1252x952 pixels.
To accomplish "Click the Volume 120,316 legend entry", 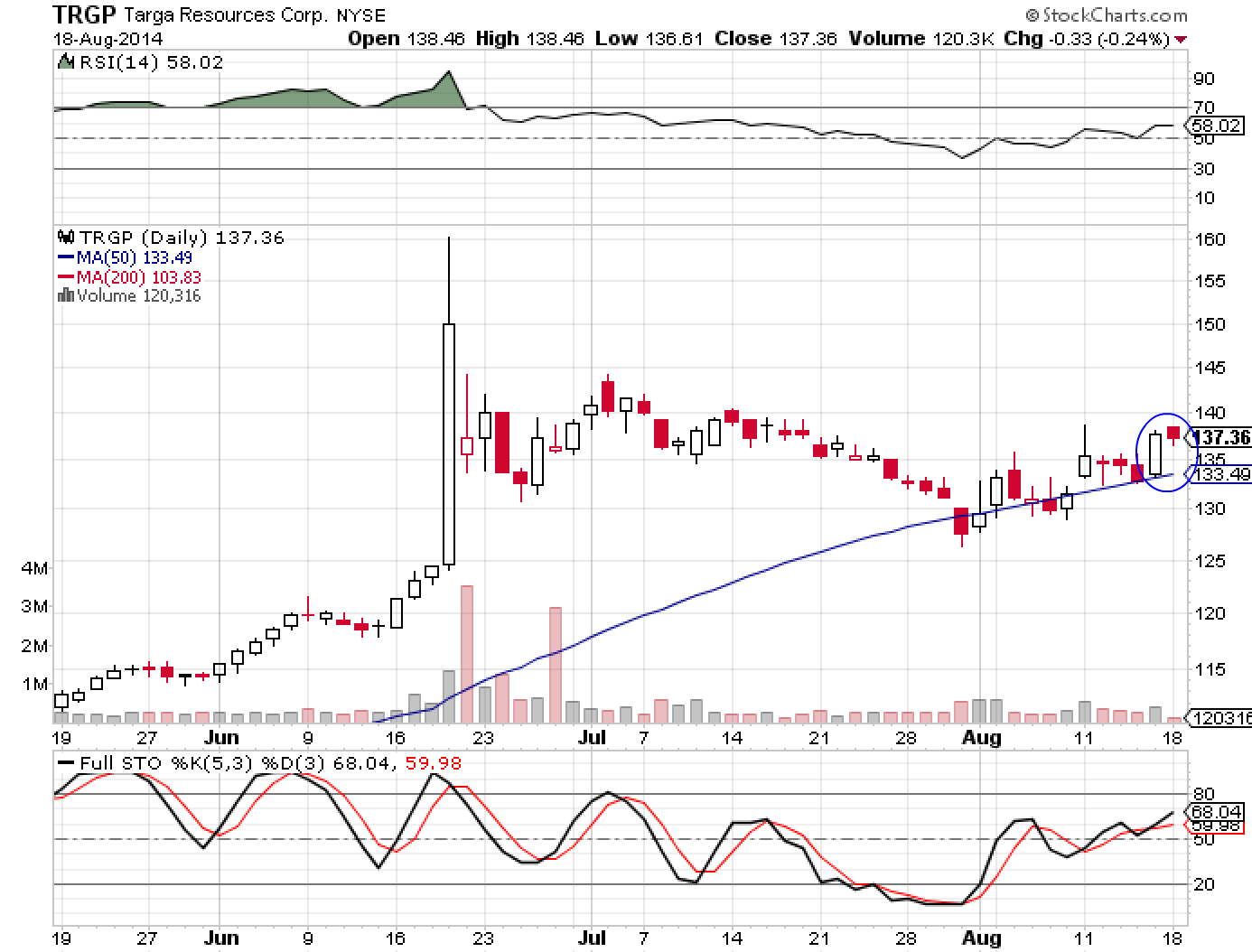I will (x=138, y=295).
